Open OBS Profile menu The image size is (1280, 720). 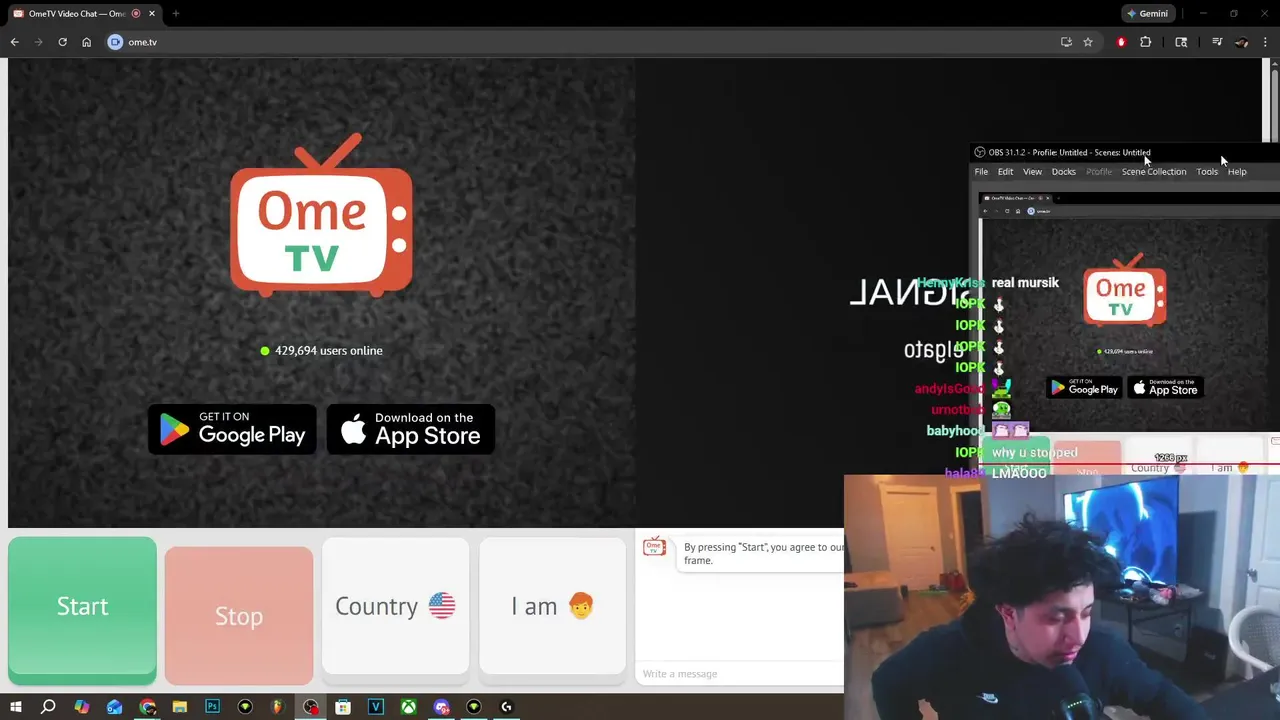tap(1099, 172)
